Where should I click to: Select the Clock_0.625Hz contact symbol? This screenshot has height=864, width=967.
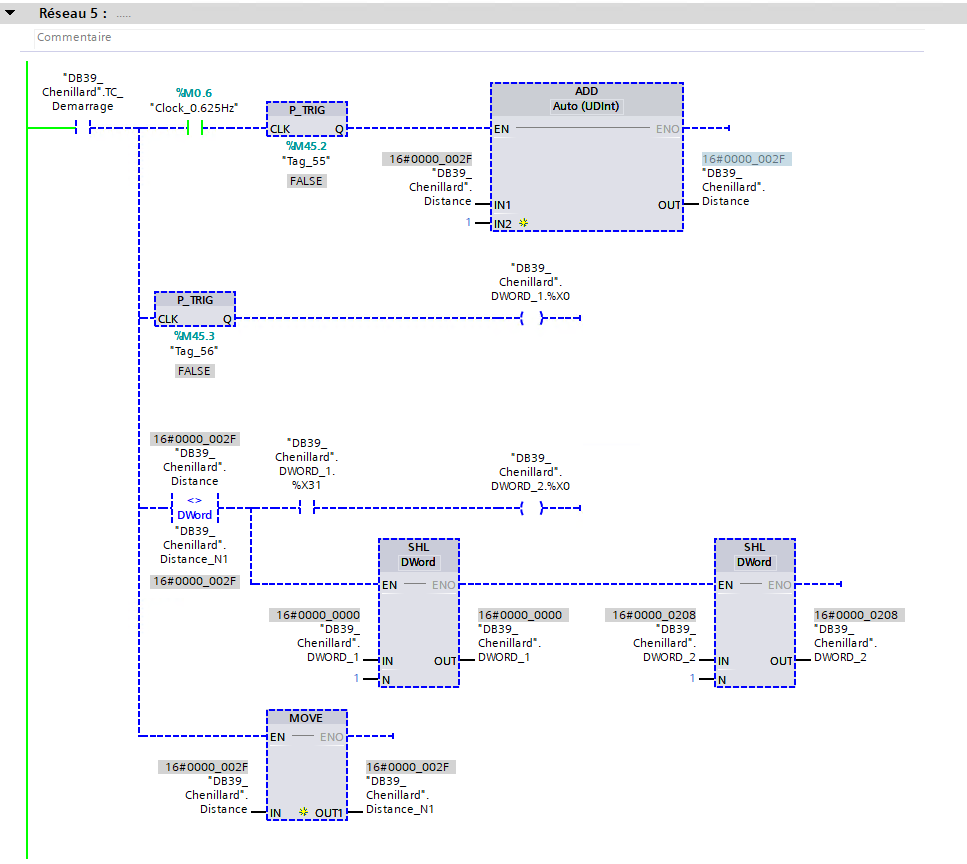pyautogui.click(x=195, y=128)
